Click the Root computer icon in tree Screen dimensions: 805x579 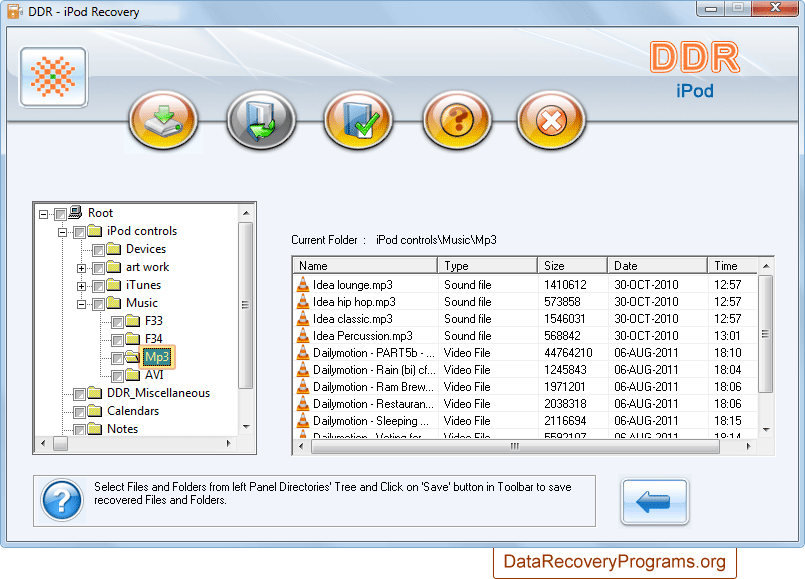76,212
